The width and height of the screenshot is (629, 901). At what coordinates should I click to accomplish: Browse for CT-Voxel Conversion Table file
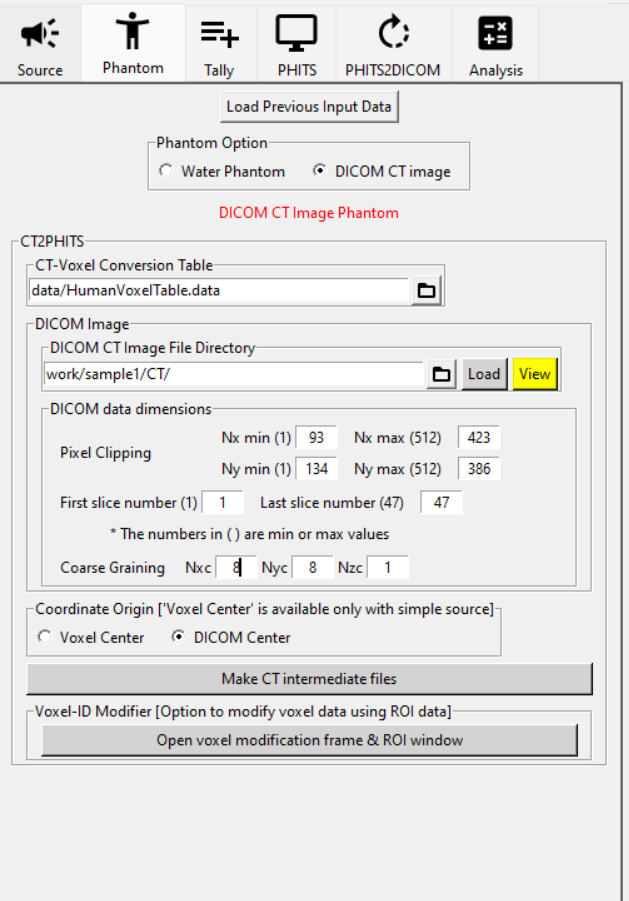pos(426,291)
